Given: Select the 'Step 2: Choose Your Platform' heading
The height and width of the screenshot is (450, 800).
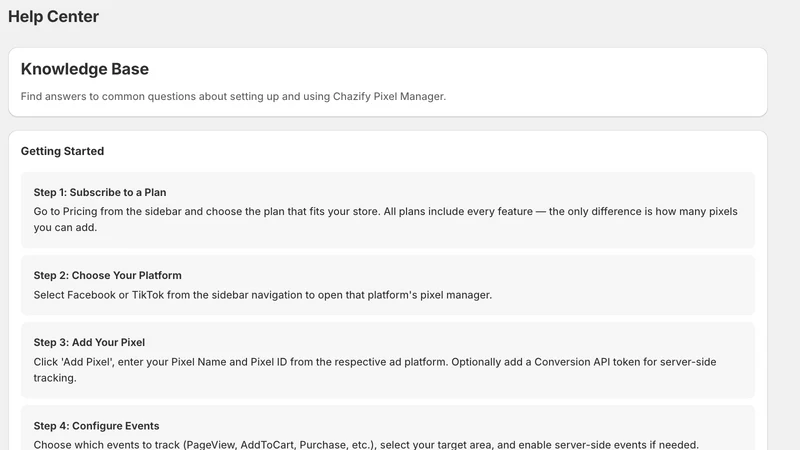Looking at the screenshot, I should point(108,276).
